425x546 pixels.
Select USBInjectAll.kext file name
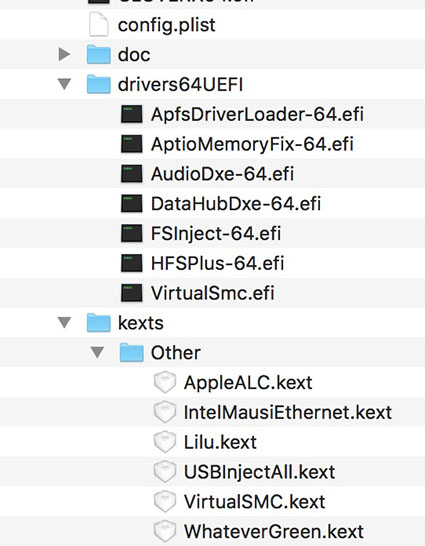[x=259, y=473]
